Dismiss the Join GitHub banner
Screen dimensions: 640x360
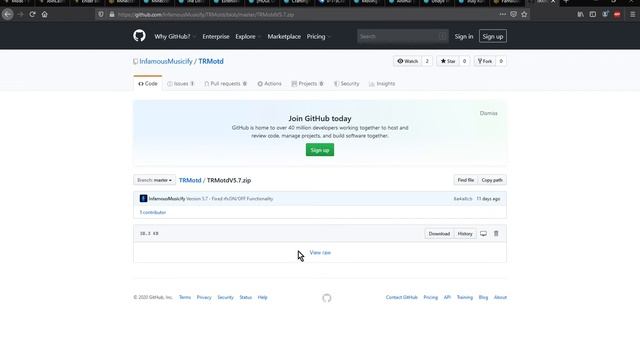tap(488, 113)
